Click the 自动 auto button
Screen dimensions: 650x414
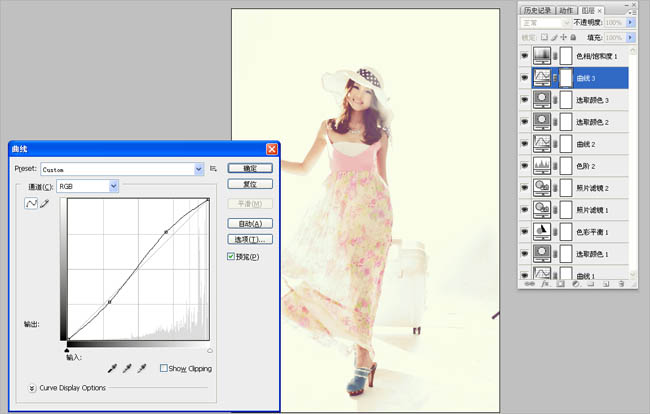(250, 224)
